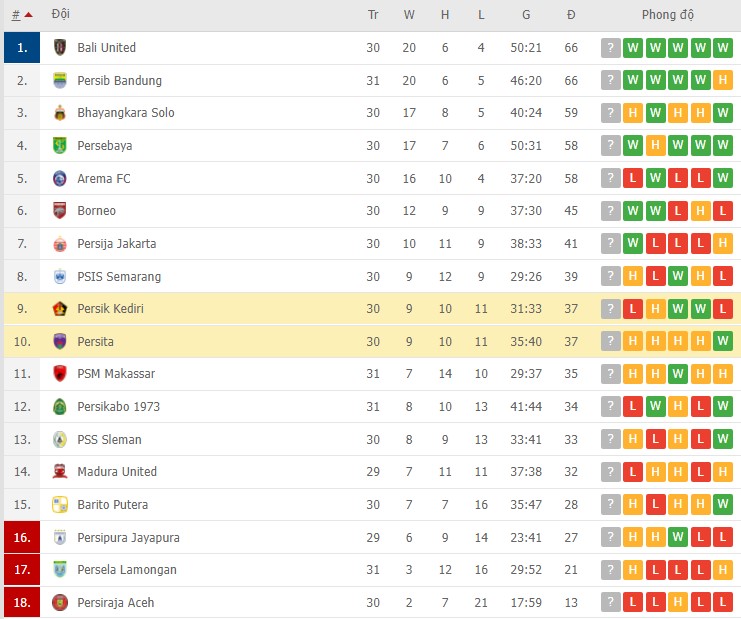Screen dimensions: 741x619
Task: Click the Persebaya team logo
Action: (60, 146)
